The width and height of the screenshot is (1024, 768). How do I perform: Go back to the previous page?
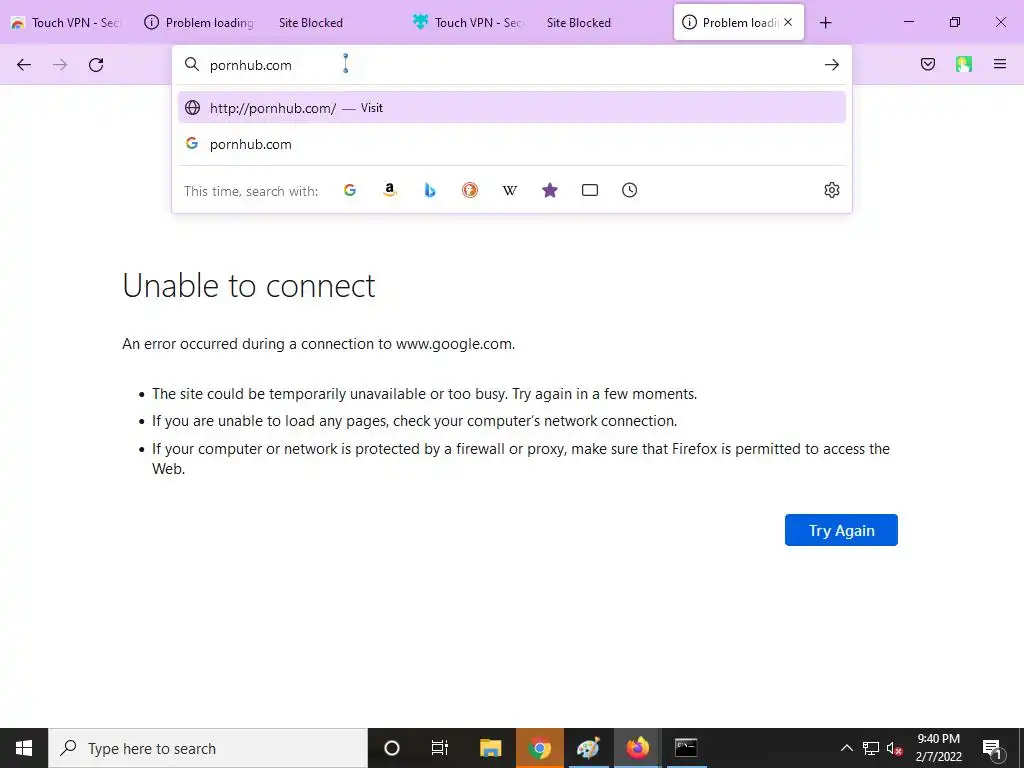24,65
